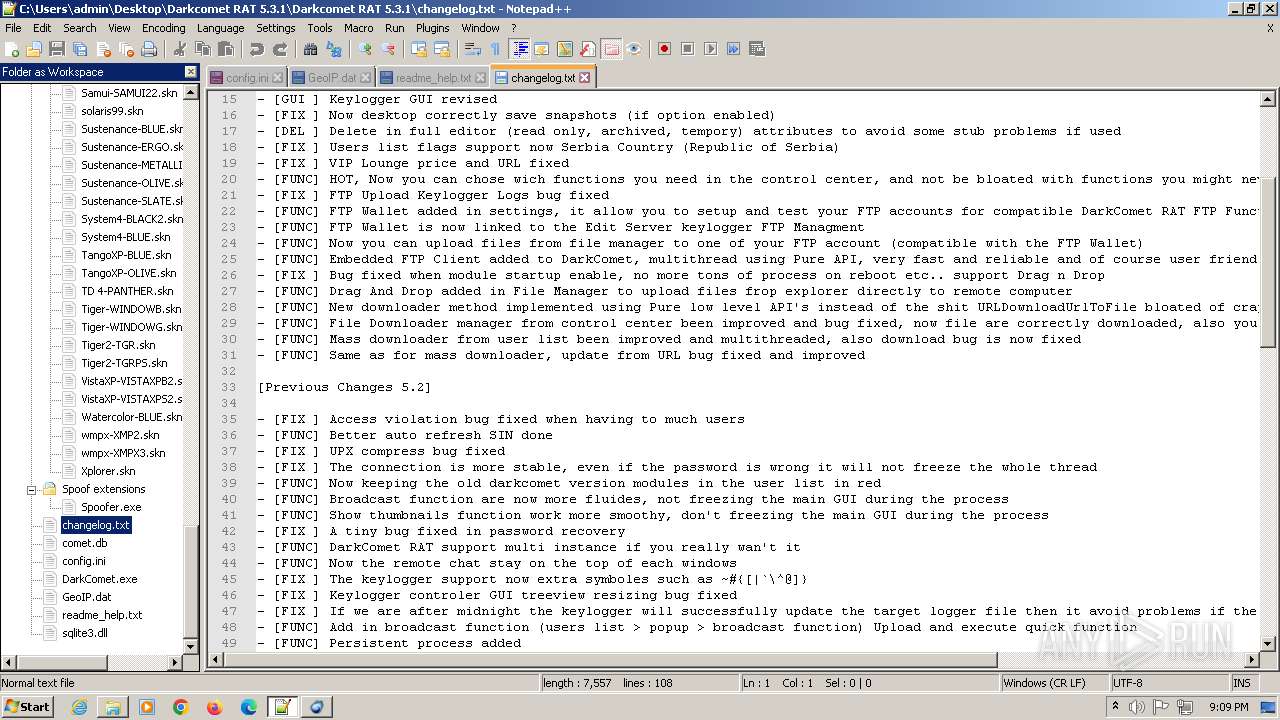Click the editor vertical scrollbar down arrow
The width and height of the screenshot is (1280, 720).
click(x=1268, y=644)
